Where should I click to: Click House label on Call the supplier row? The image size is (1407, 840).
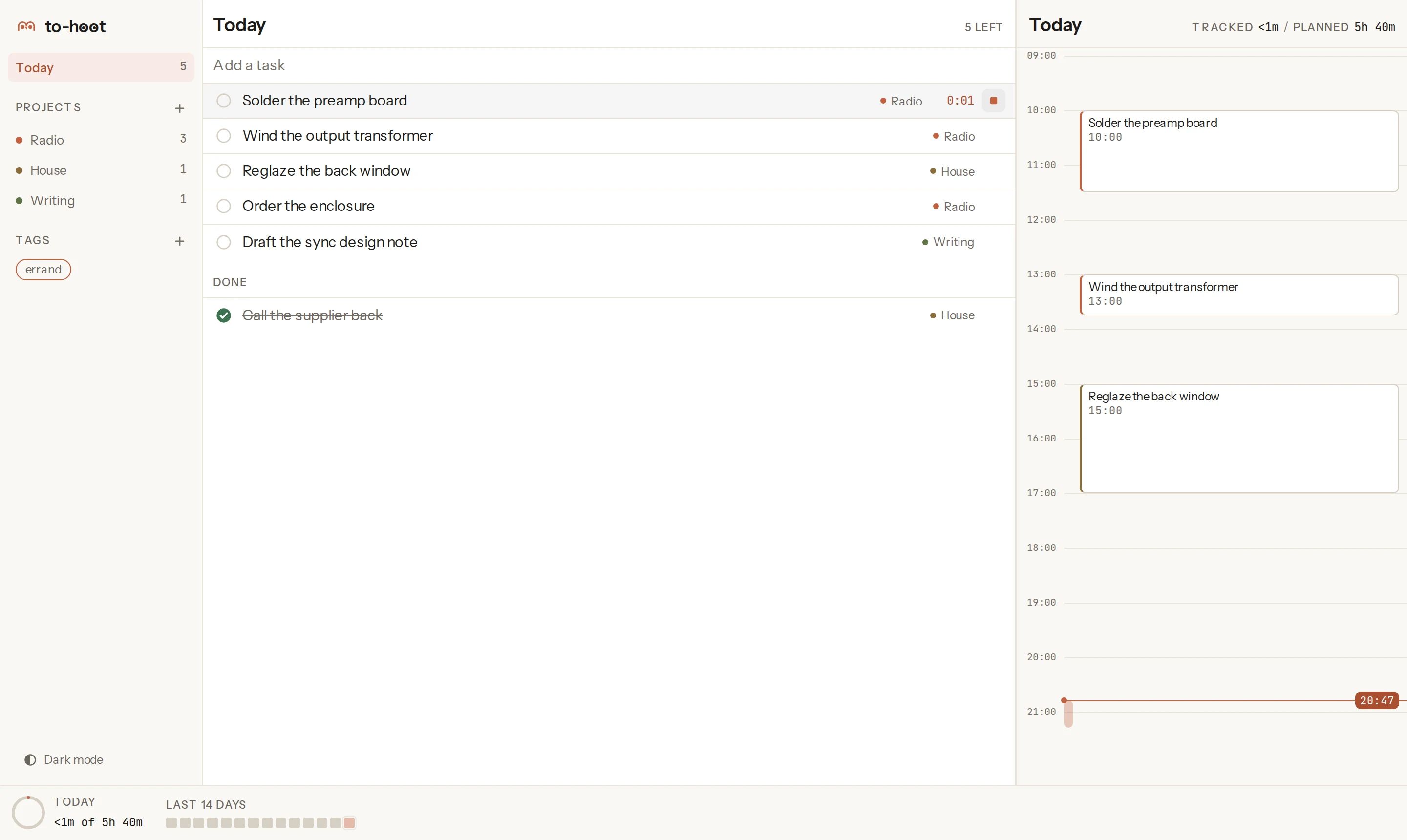pyautogui.click(x=952, y=315)
